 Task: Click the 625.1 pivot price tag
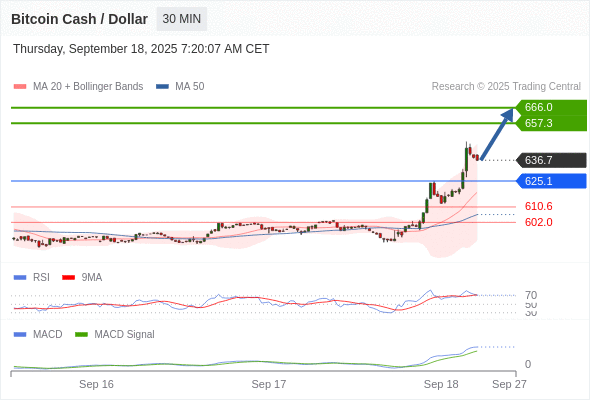(551, 181)
